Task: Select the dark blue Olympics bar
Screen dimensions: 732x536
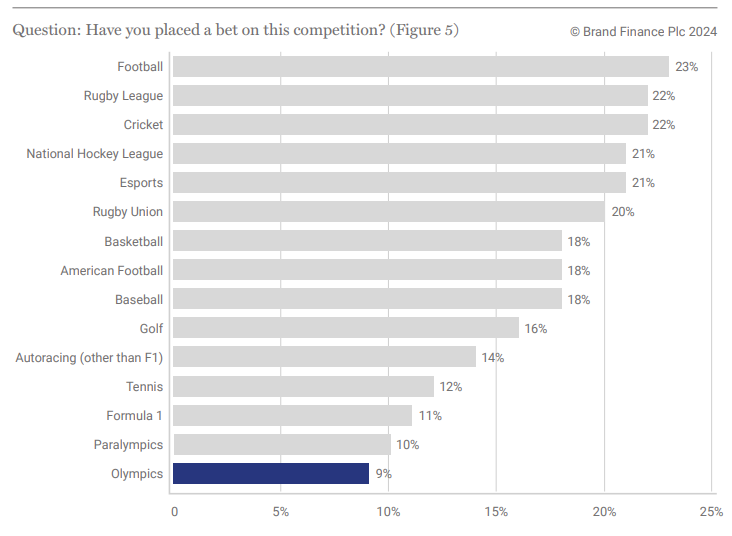Action: (271, 474)
